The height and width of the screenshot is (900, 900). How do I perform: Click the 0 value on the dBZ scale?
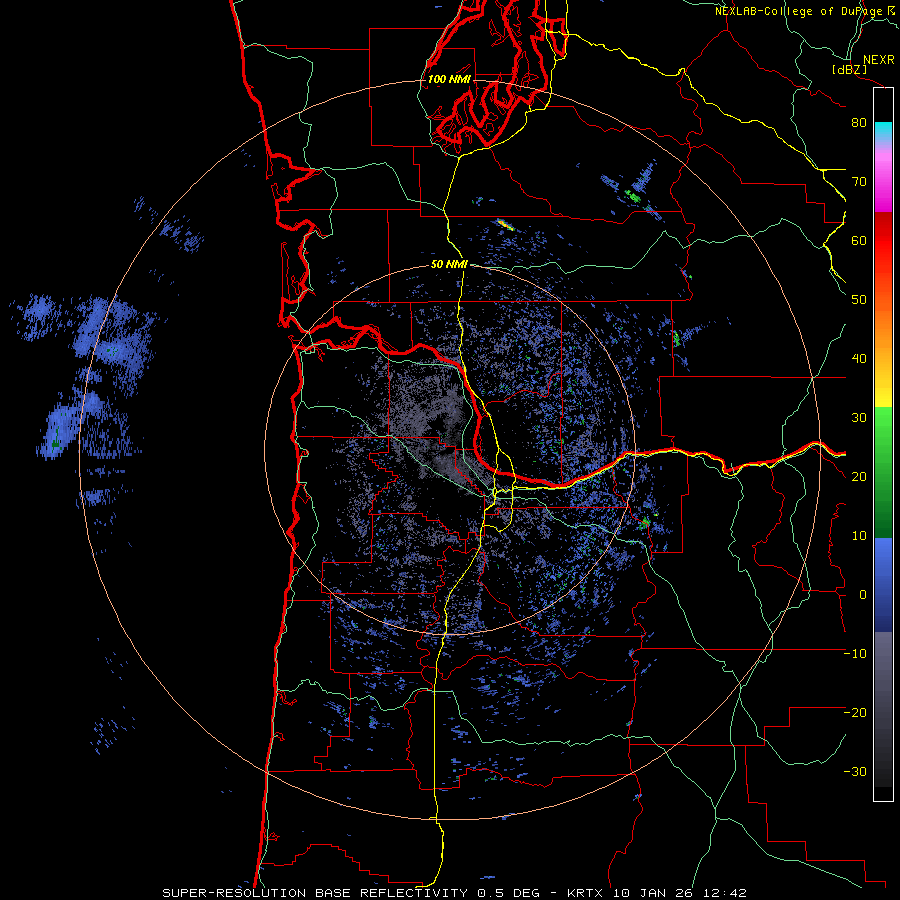[x=863, y=595]
